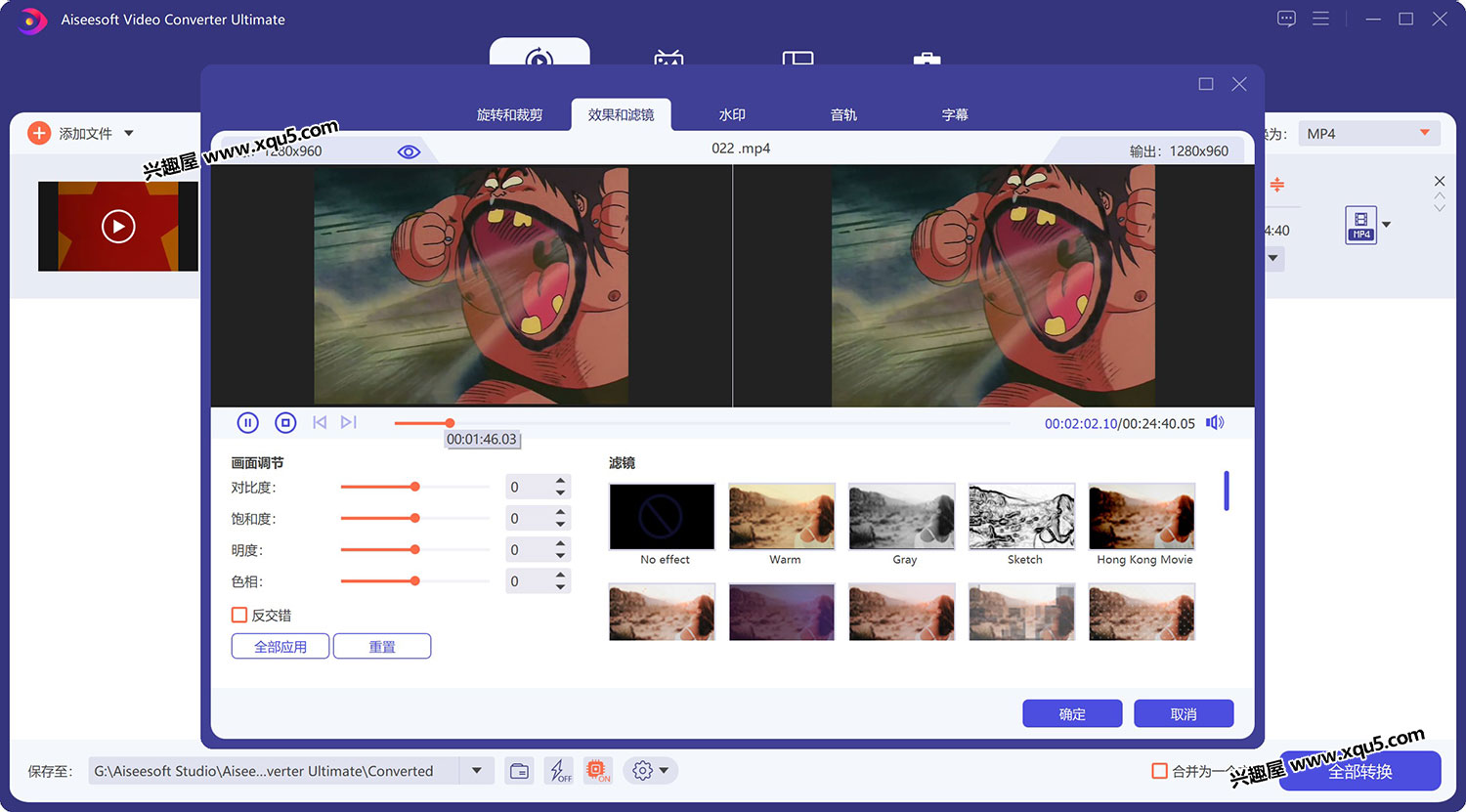Maximize the edit dialog window
The width and height of the screenshot is (1466, 812).
[x=1206, y=84]
